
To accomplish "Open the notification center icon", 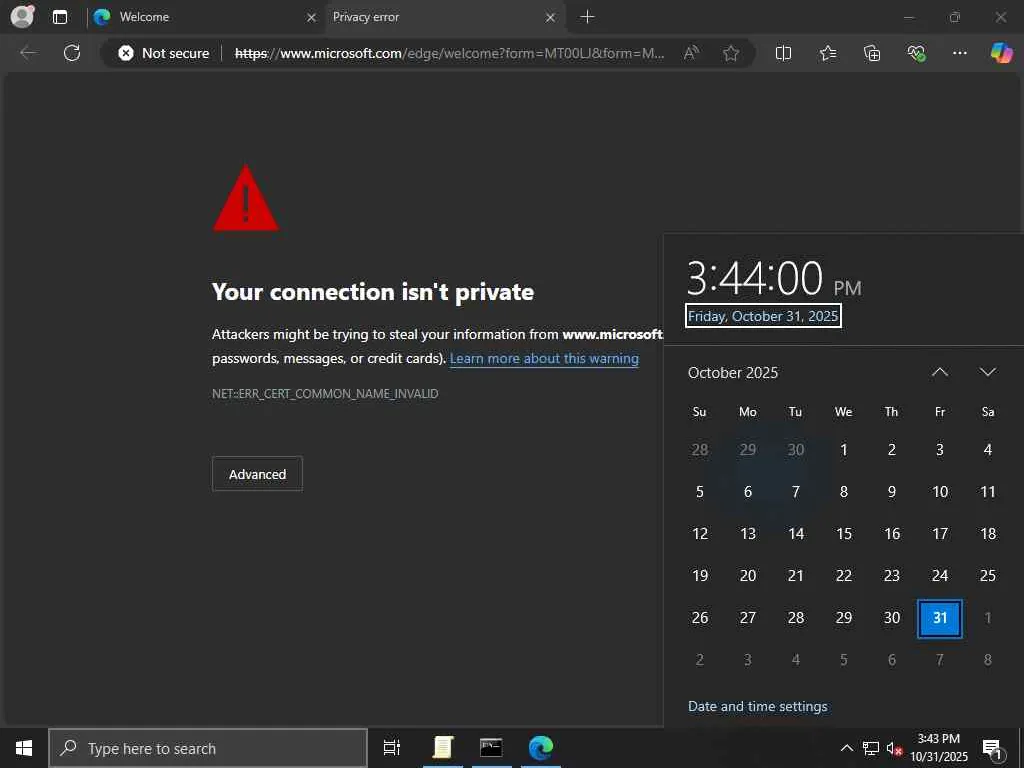I will pos(992,748).
